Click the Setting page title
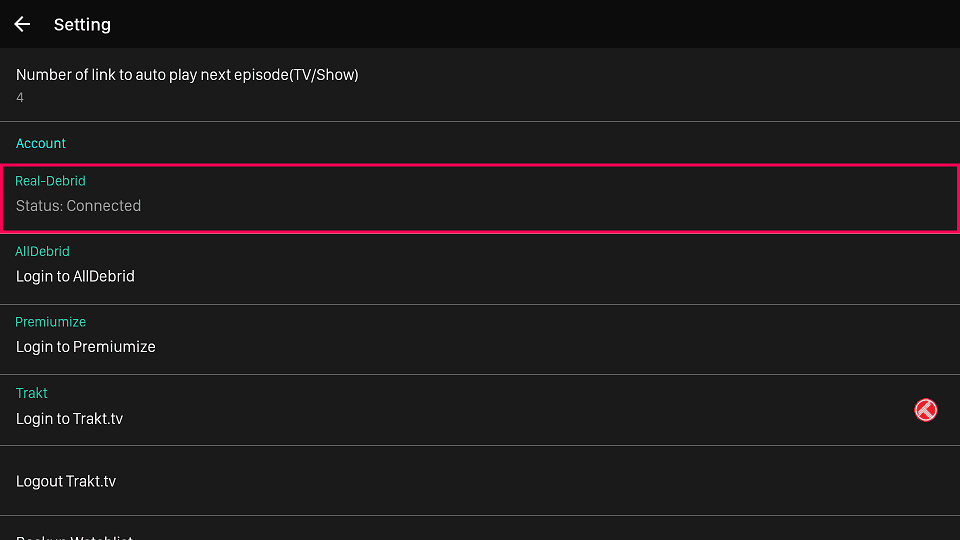 82,24
